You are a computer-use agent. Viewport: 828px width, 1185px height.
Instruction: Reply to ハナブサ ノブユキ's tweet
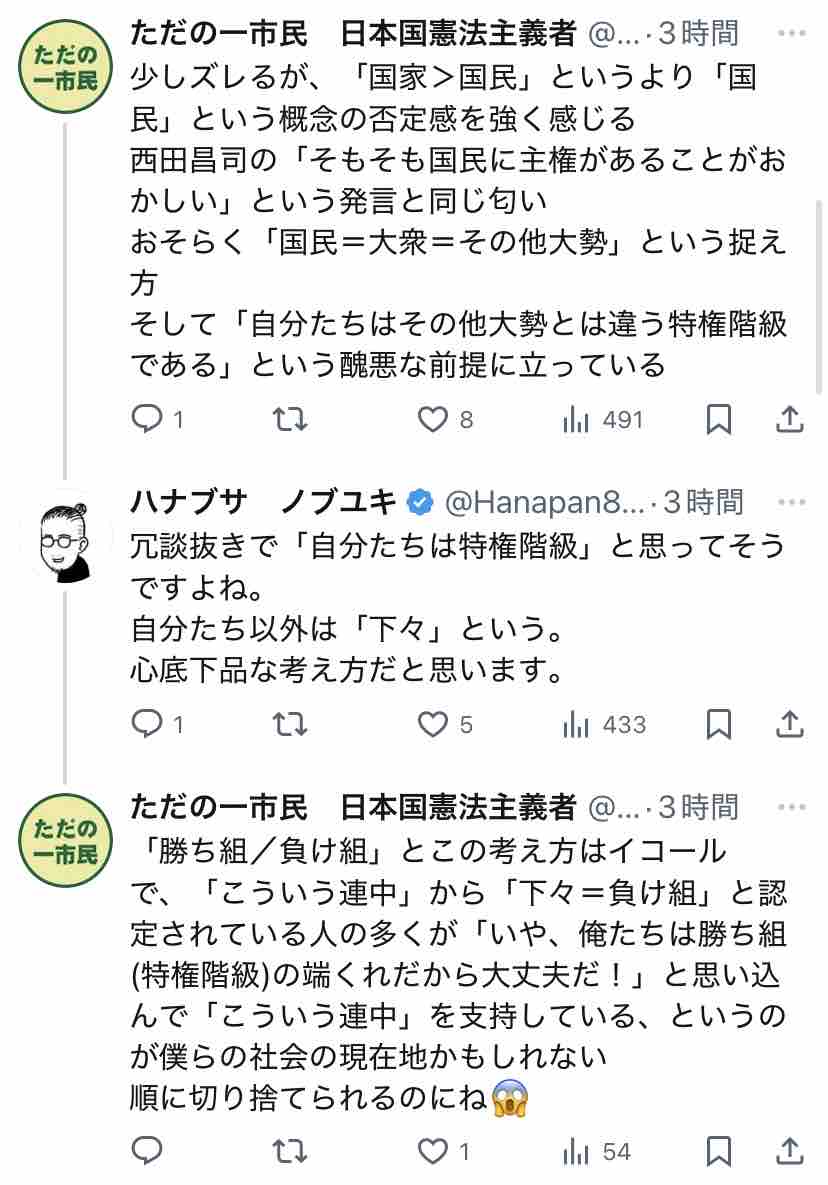click(x=147, y=724)
